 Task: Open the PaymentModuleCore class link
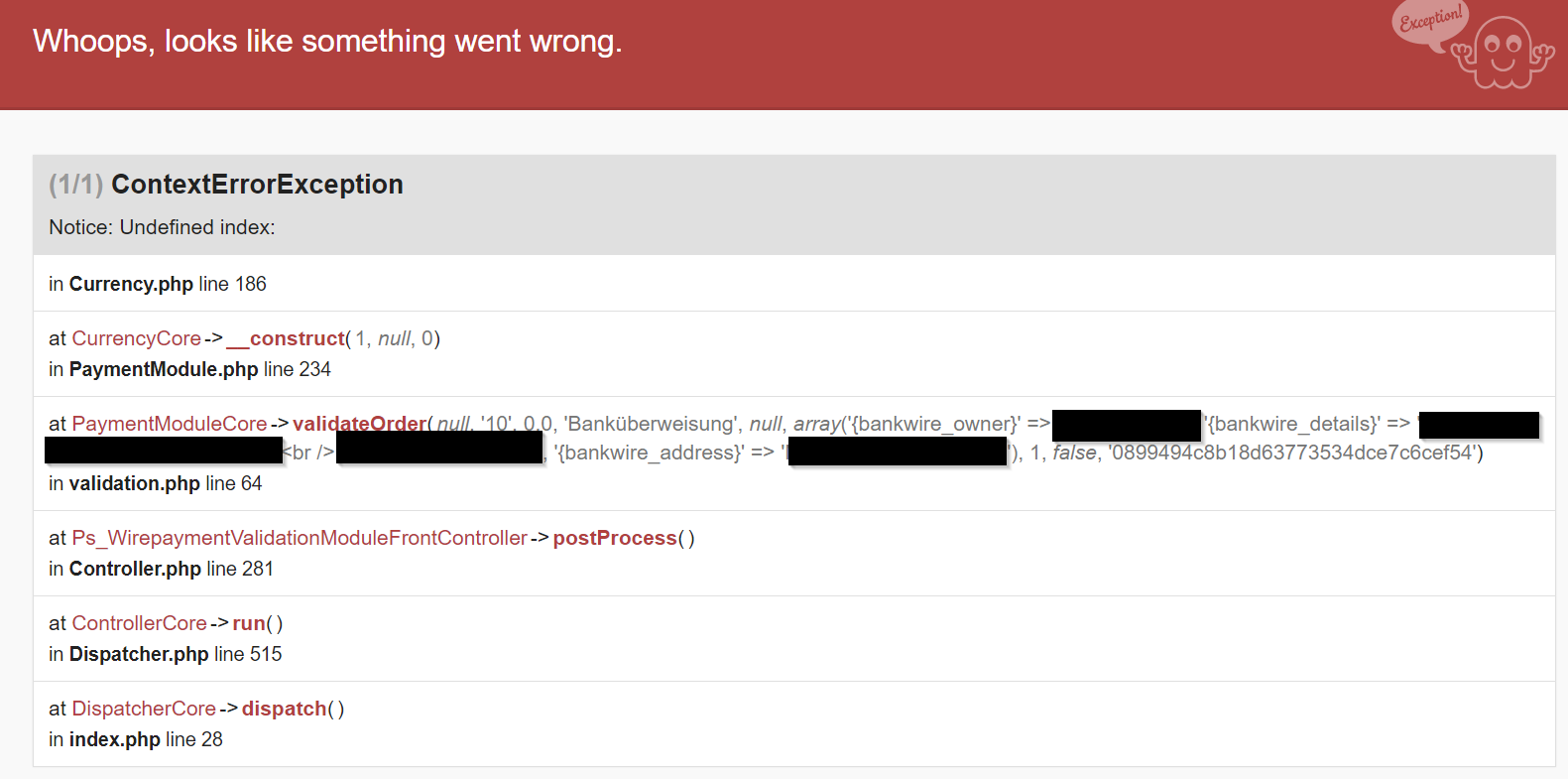pyautogui.click(x=169, y=424)
